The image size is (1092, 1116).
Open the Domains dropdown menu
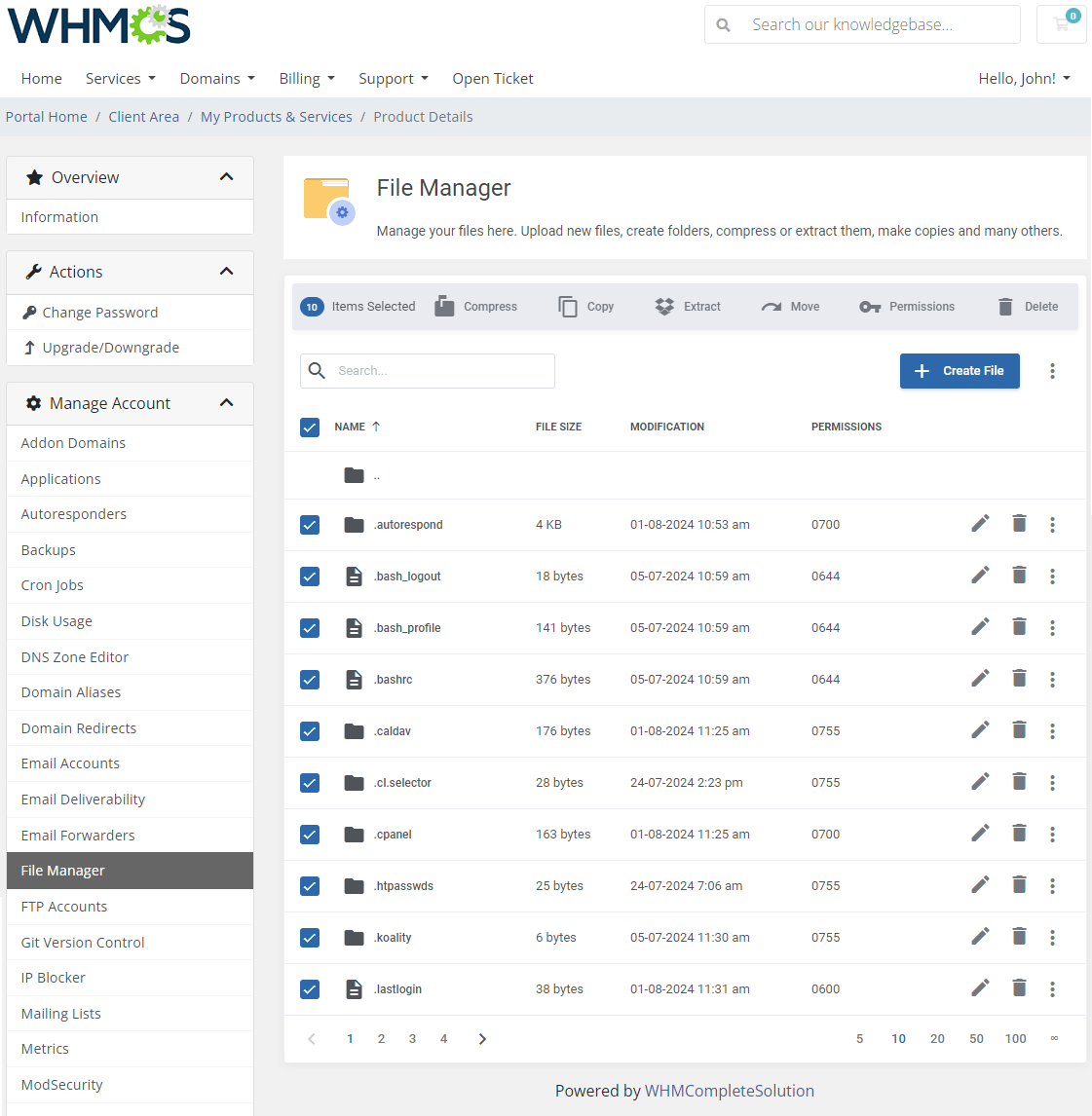pos(217,78)
